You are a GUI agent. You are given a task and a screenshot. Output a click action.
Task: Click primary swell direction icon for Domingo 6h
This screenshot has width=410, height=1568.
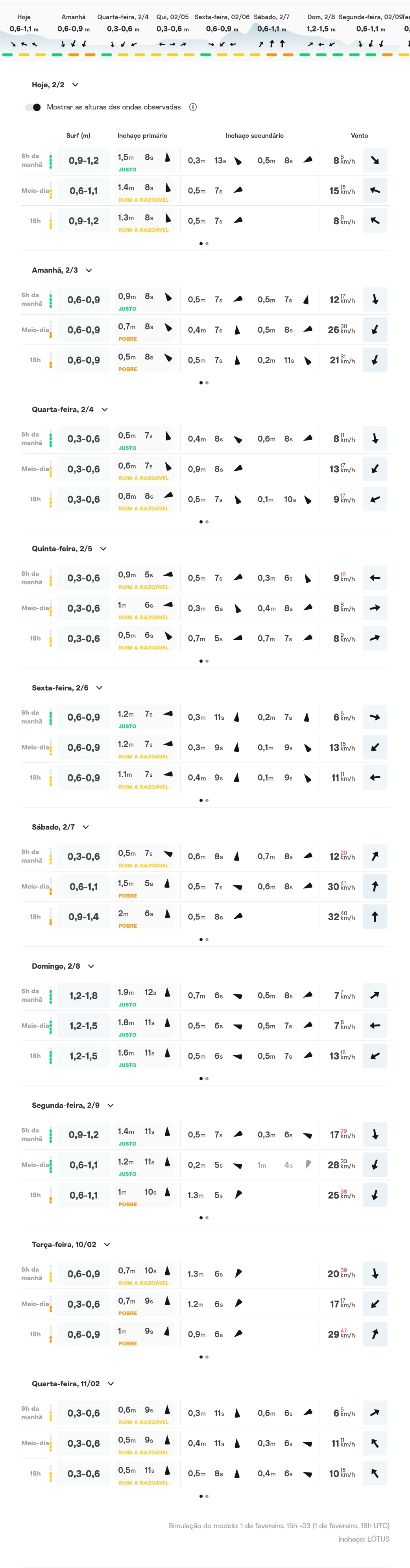tap(168, 992)
